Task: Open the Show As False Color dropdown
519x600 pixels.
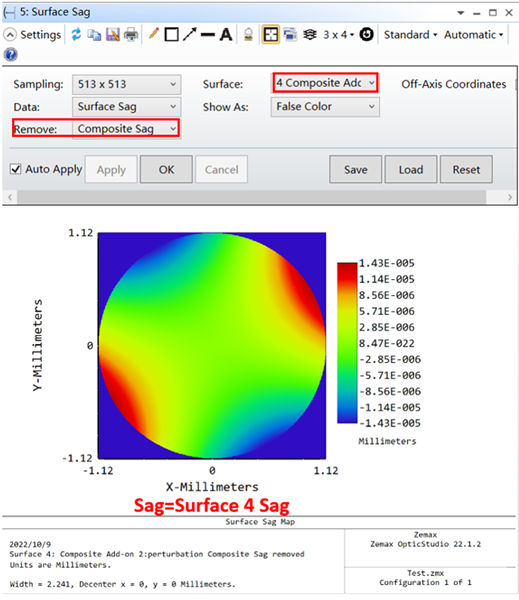Action: [325, 107]
